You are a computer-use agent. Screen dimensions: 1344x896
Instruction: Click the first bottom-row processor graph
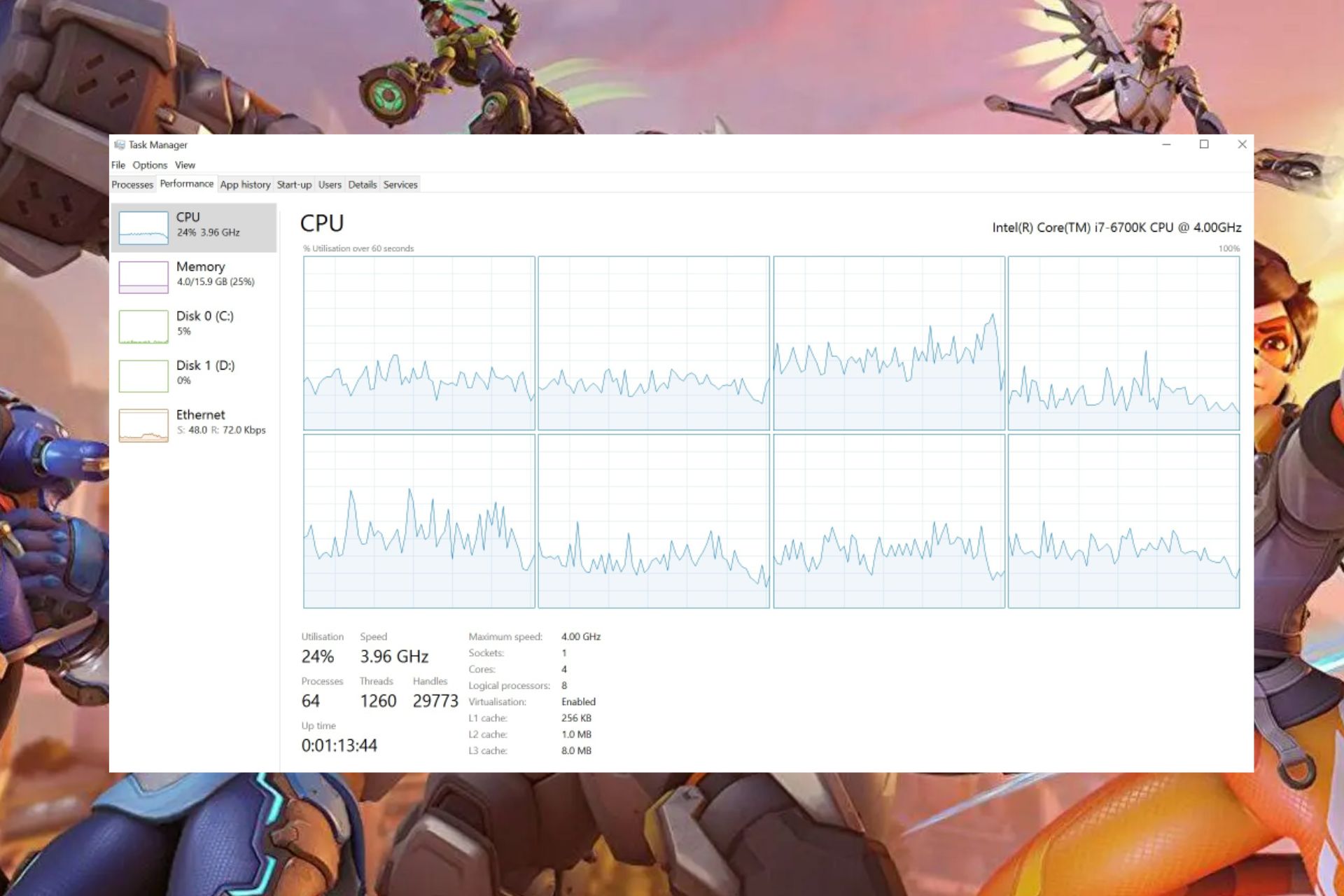click(x=419, y=521)
